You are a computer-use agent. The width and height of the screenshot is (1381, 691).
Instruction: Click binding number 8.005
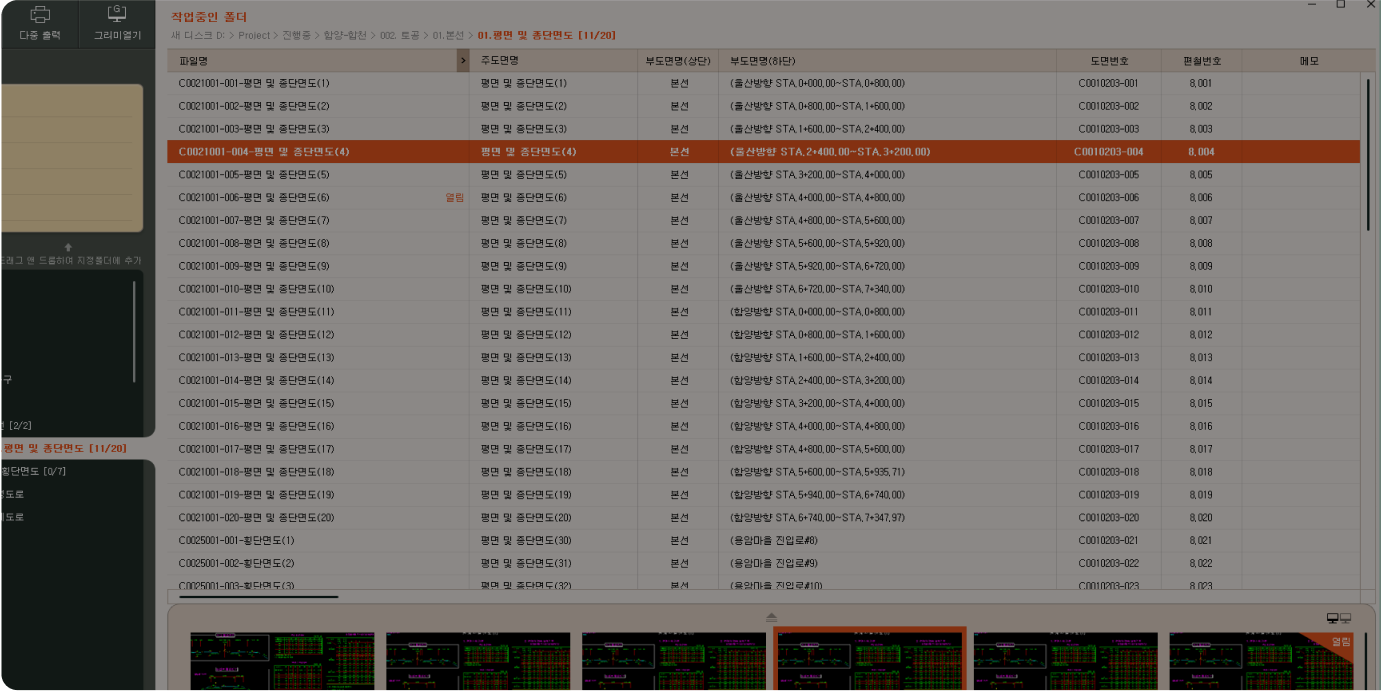point(1201,175)
